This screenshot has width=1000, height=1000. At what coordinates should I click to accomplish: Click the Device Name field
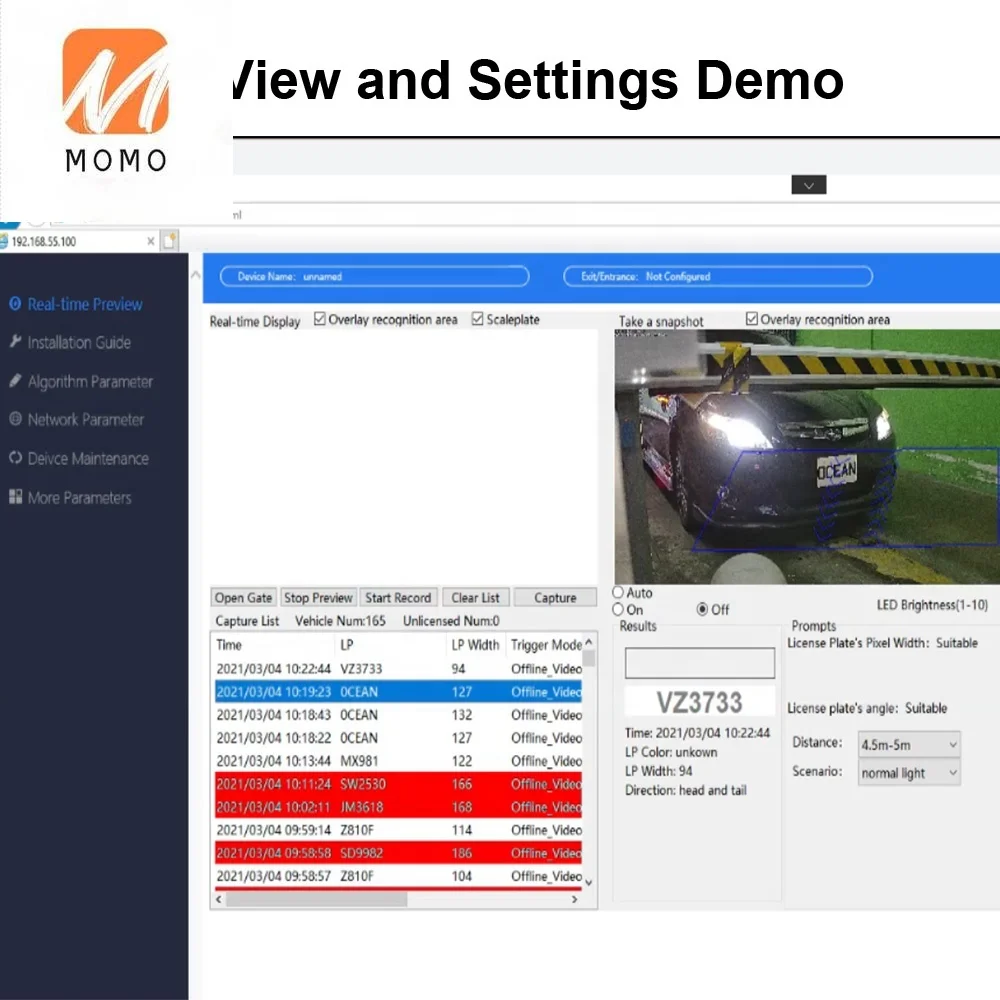point(374,276)
